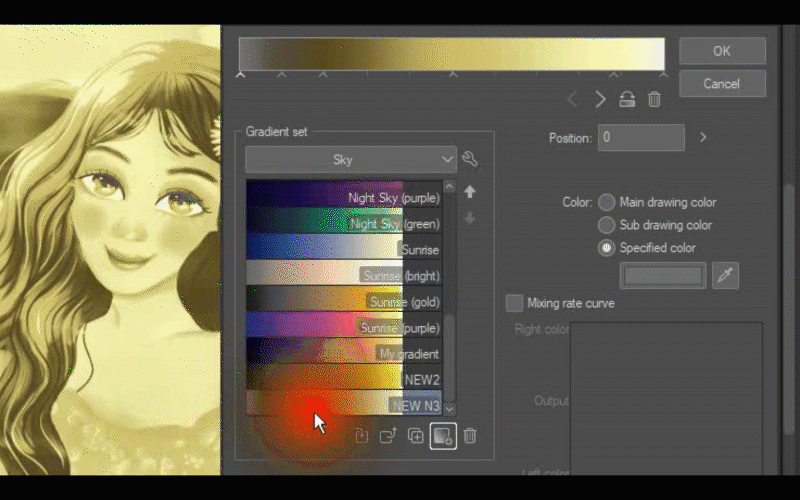The image size is (800, 500).
Task: Select Sunrise (bright) gradient
Action: tap(344, 272)
